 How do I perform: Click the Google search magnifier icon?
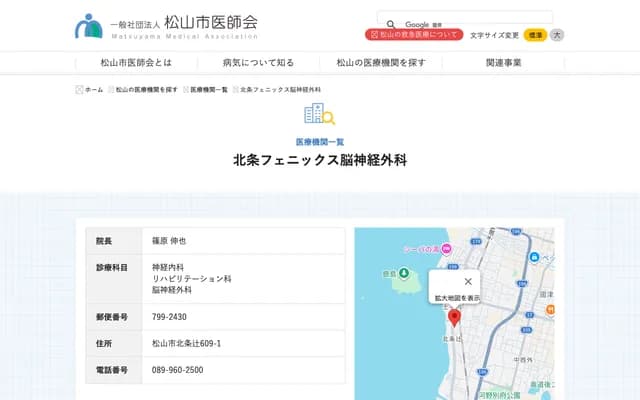390,23
